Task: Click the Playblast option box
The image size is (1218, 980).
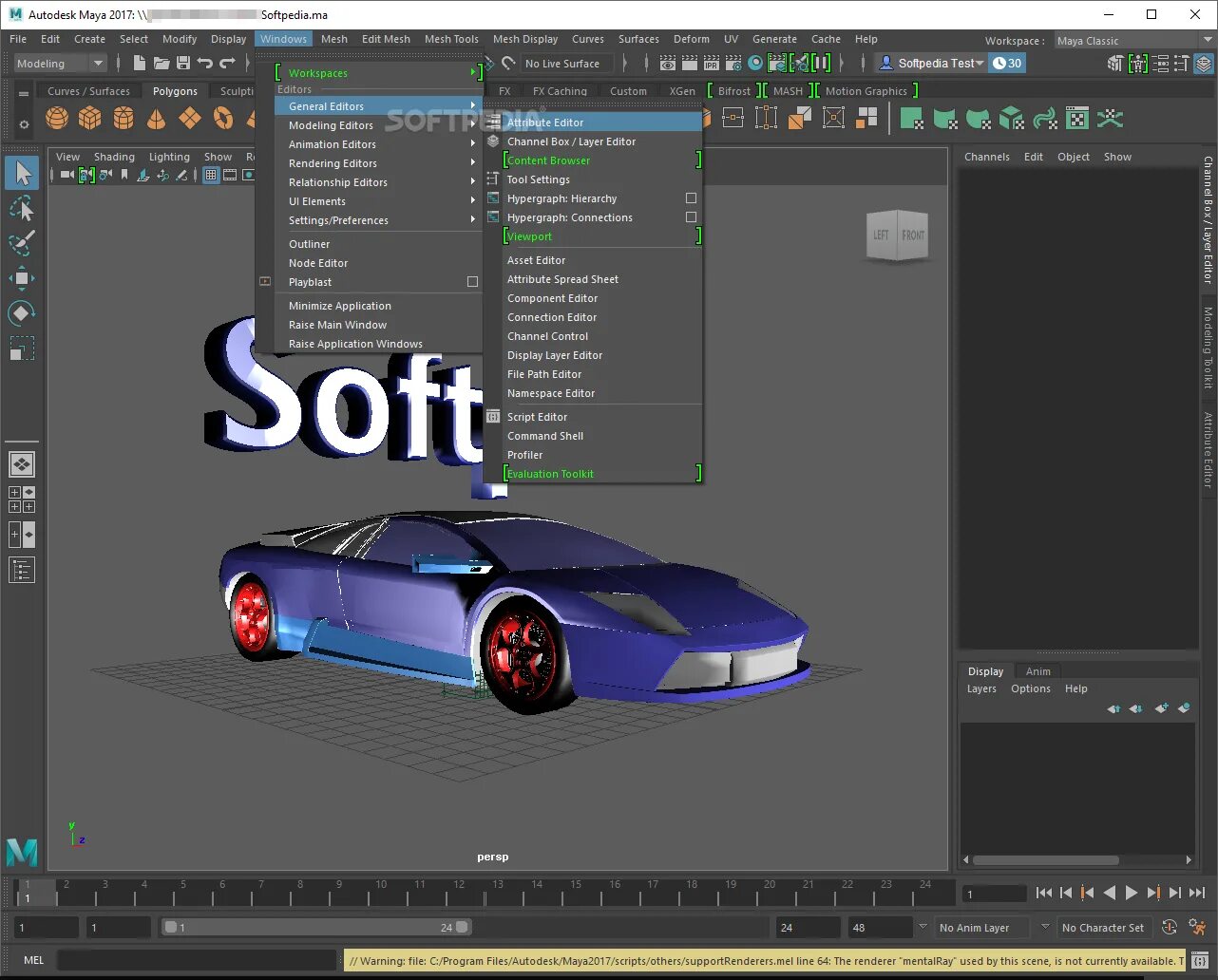Action: 472,282
